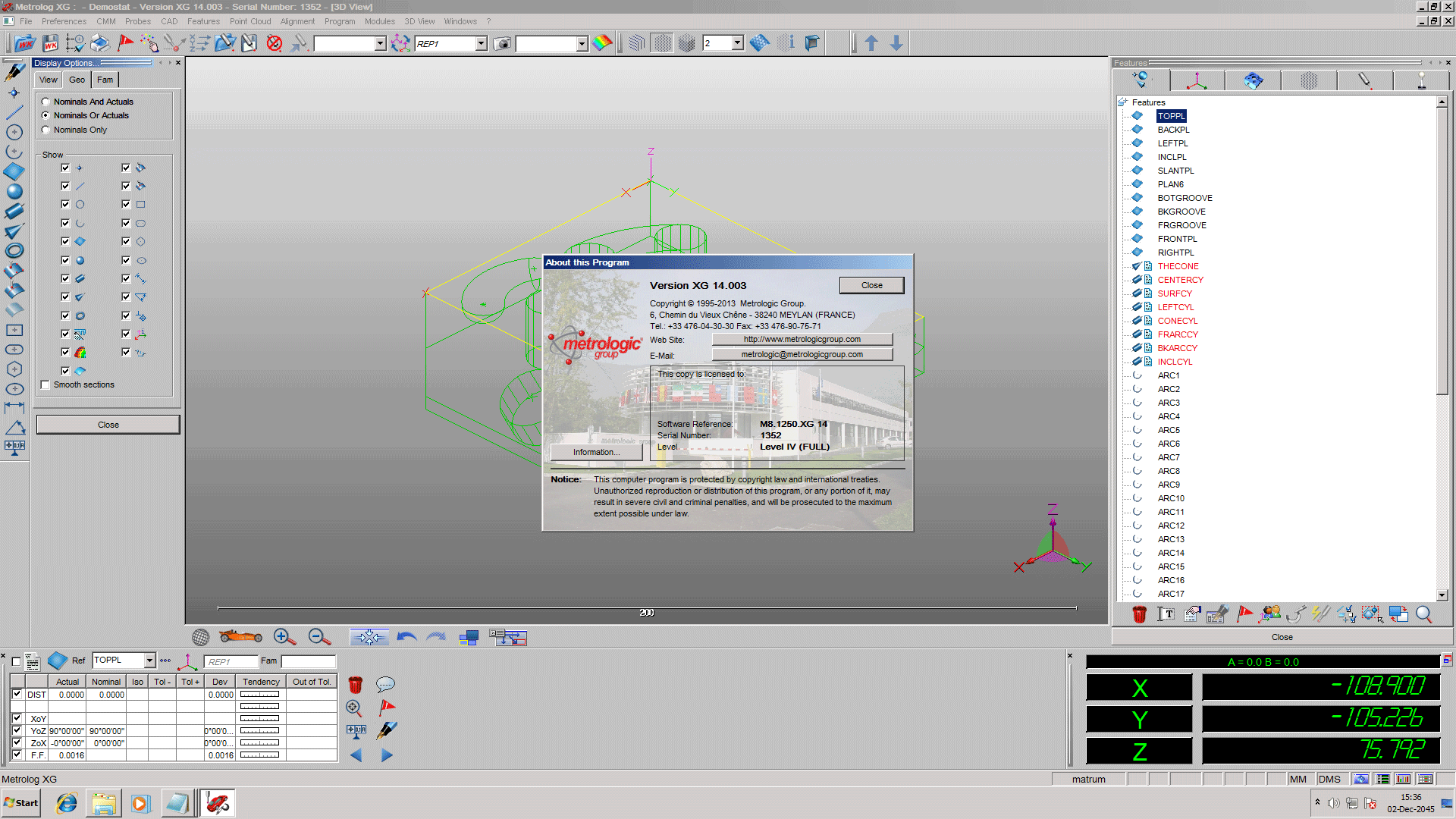Switch to the Geo tab

tap(77, 80)
